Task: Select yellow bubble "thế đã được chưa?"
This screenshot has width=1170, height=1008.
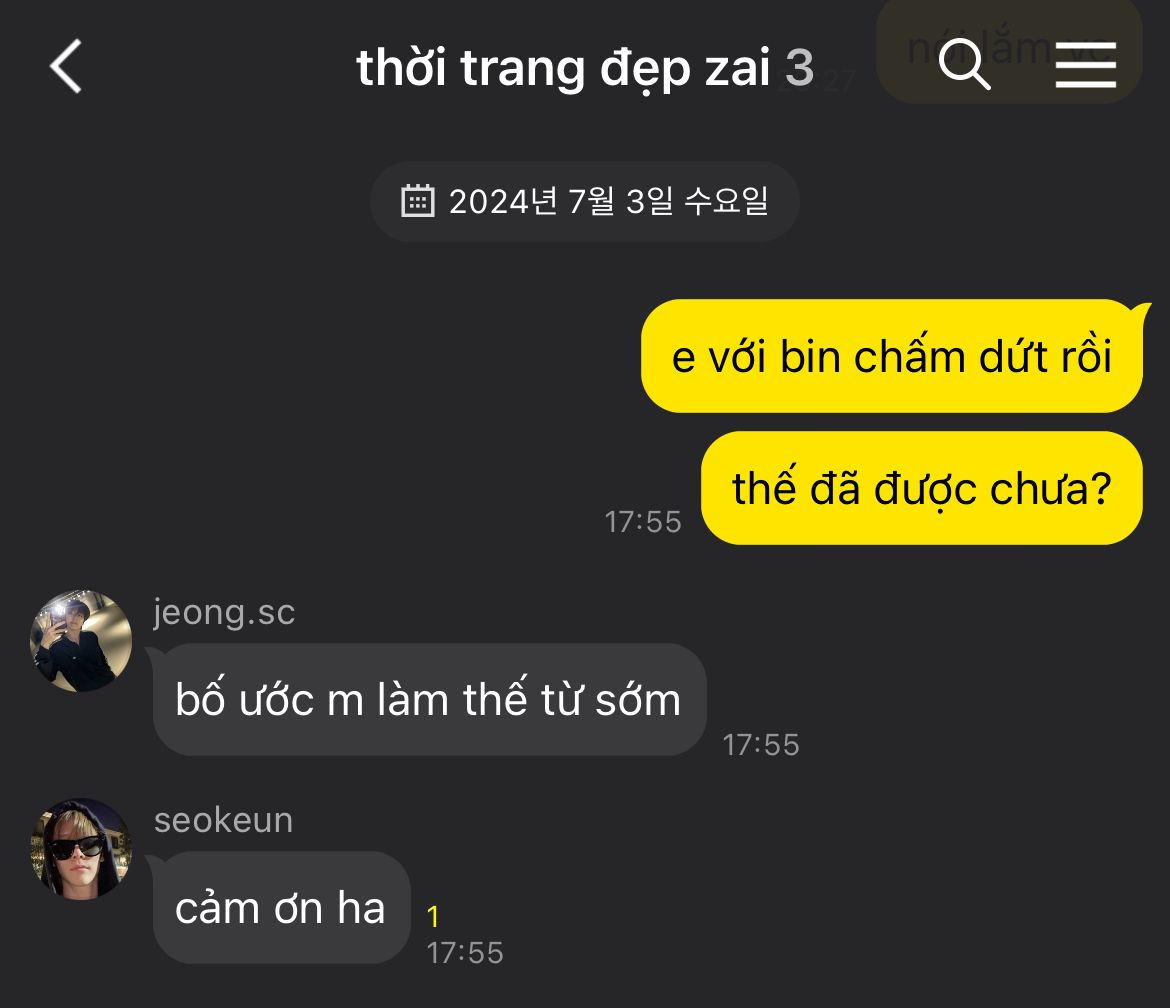Action: pos(922,488)
